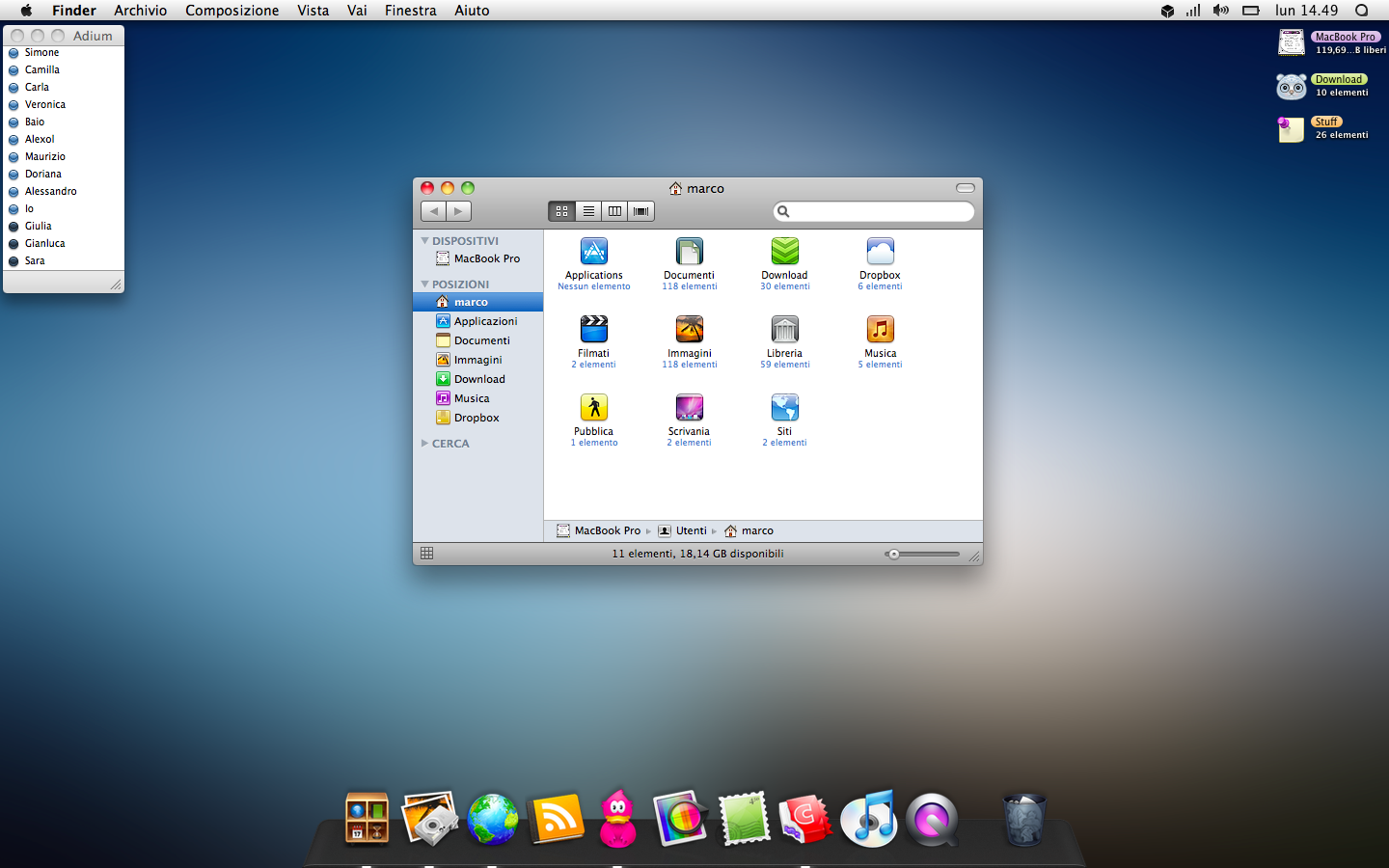Click the Finder search field
The image size is (1389, 868).
click(x=874, y=211)
